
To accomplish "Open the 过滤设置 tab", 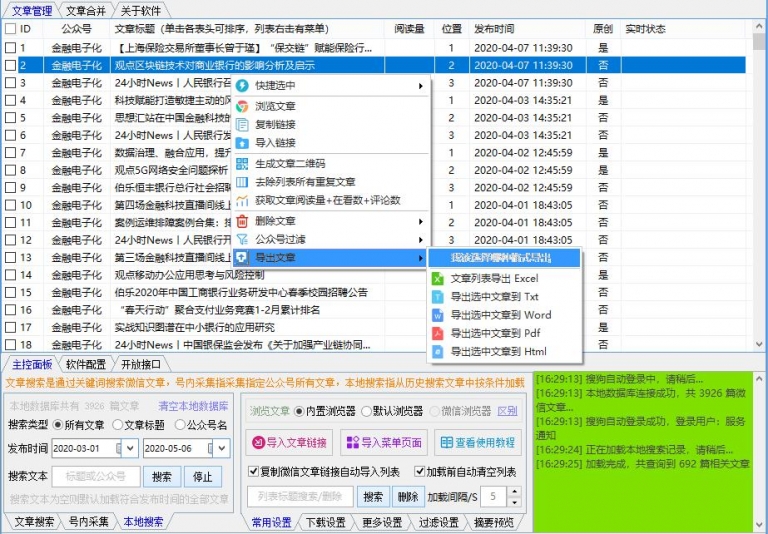I will pos(438,522).
